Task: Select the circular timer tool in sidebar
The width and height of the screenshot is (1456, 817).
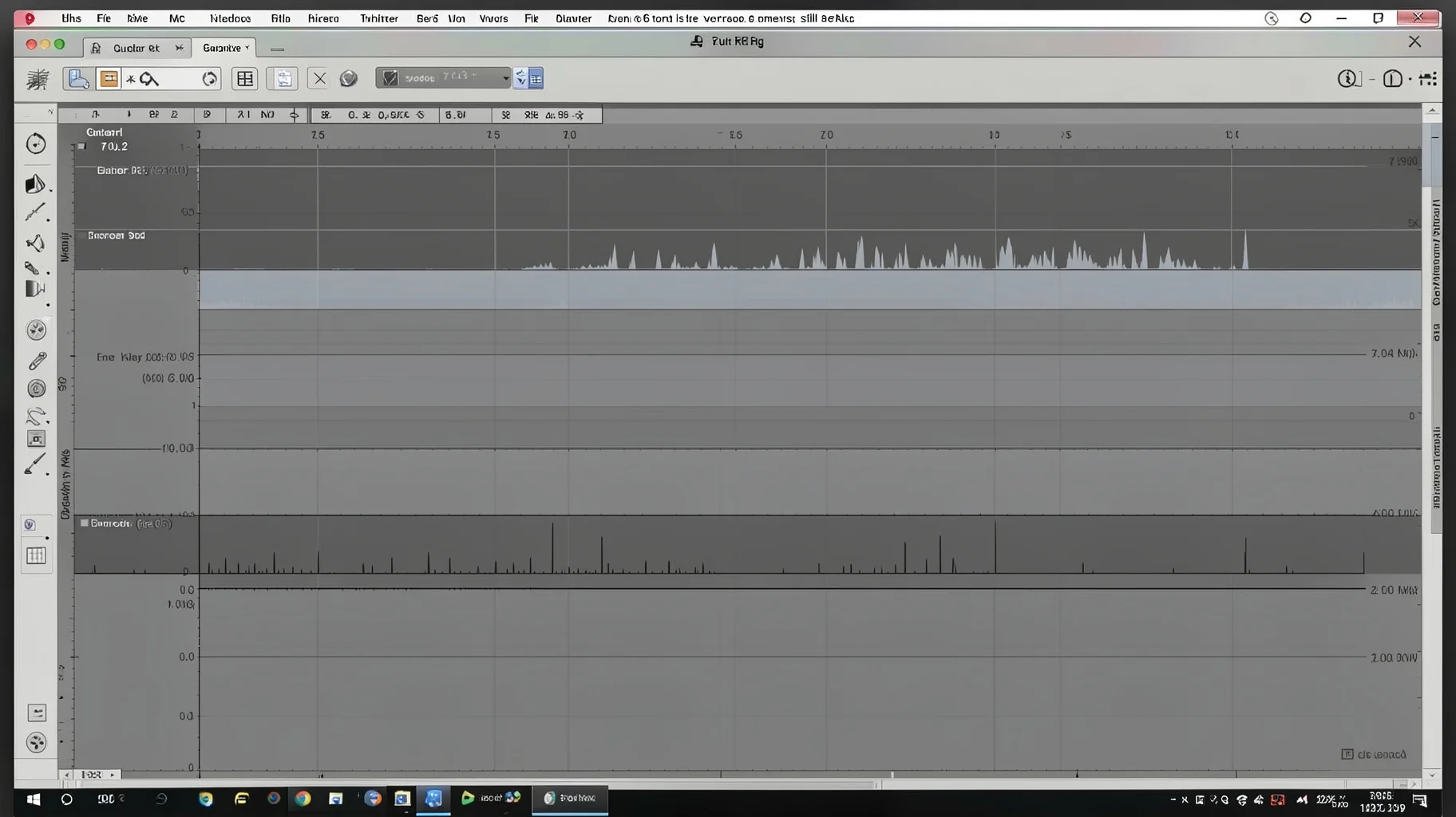Action: 36,144
